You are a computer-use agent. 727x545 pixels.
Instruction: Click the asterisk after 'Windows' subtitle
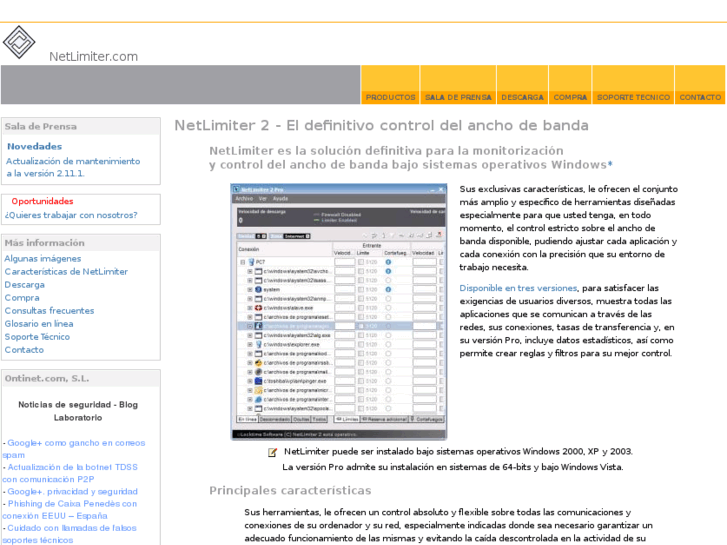(x=610, y=163)
